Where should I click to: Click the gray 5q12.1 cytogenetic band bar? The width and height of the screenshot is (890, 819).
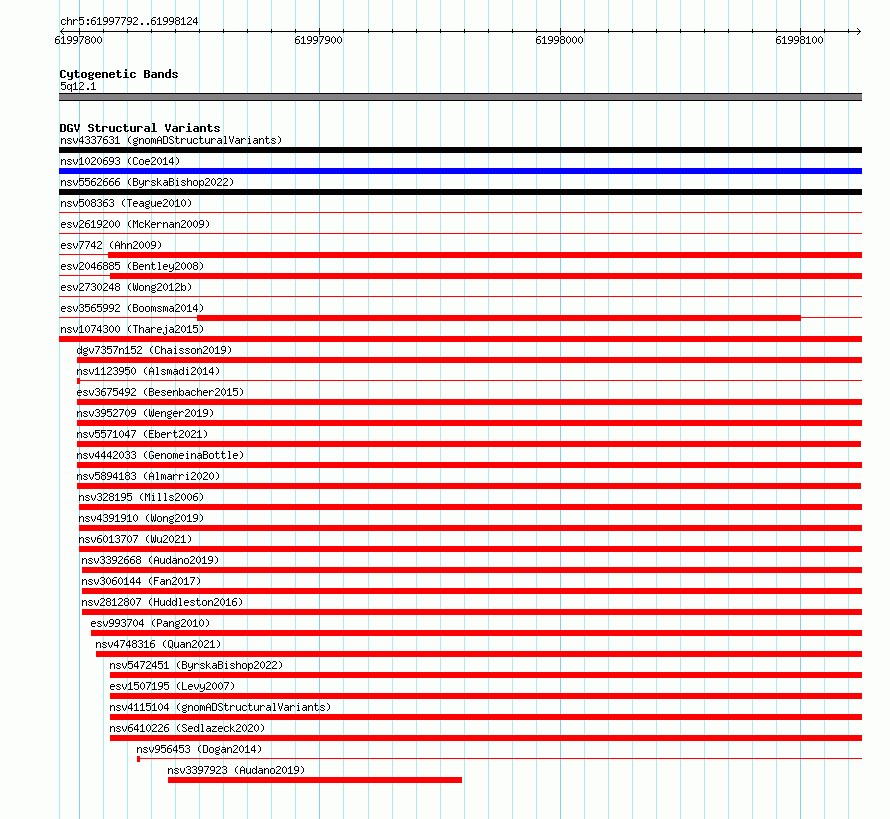(460, 97)
